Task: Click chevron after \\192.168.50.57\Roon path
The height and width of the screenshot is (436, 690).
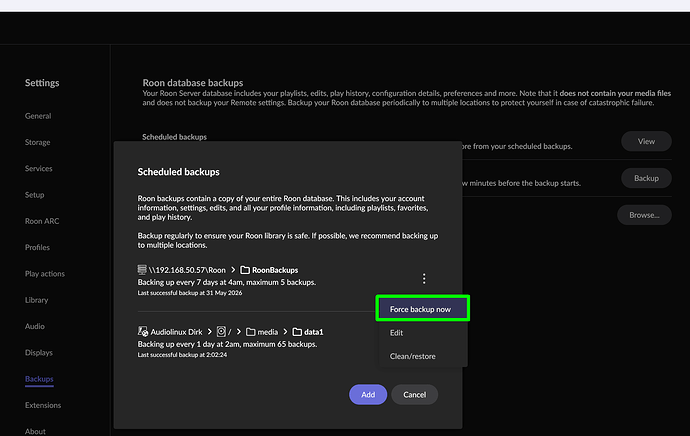Action: pos(233,270)
